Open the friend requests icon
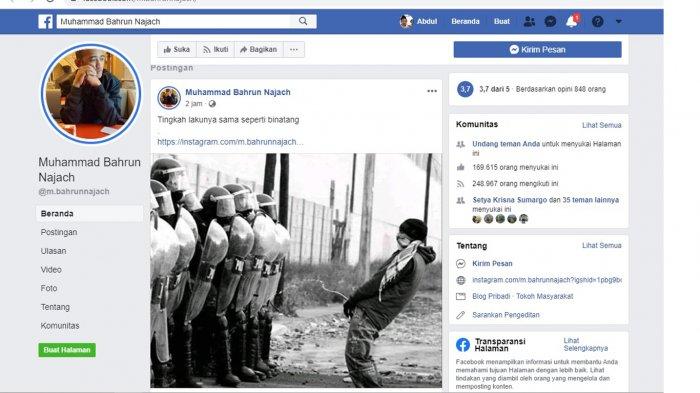 tap(529, 21)
